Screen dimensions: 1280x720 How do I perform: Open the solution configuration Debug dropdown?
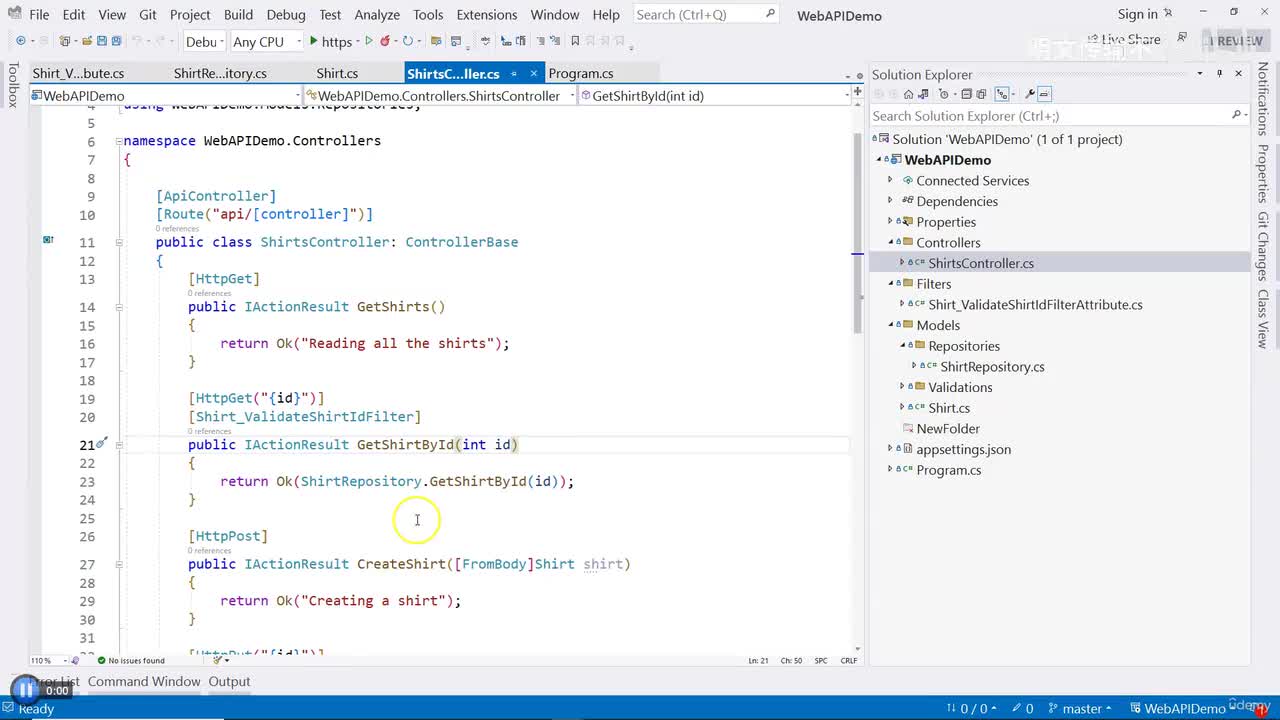pos(203,41)
